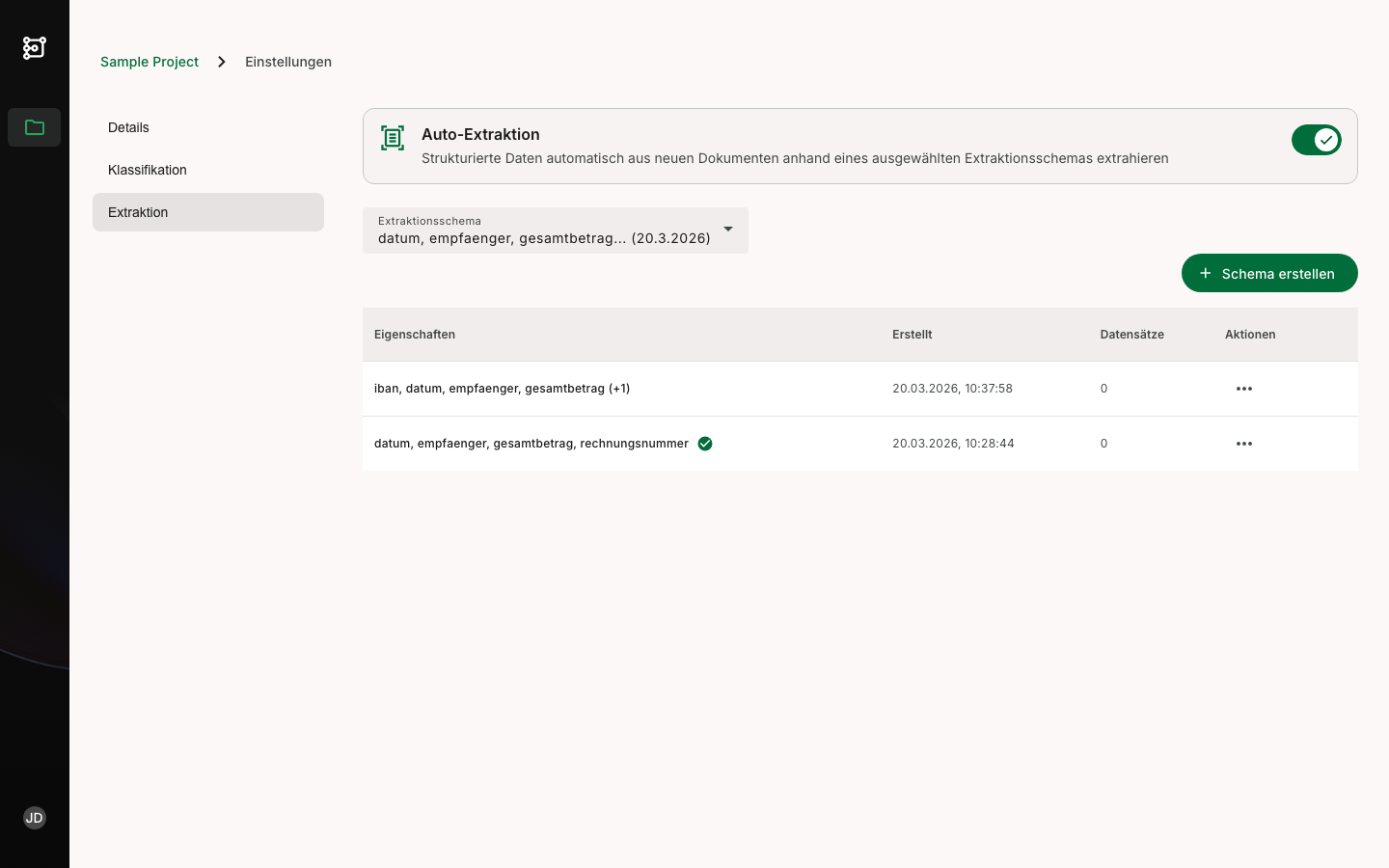Open the projects folder icon

tap(35, 127)
